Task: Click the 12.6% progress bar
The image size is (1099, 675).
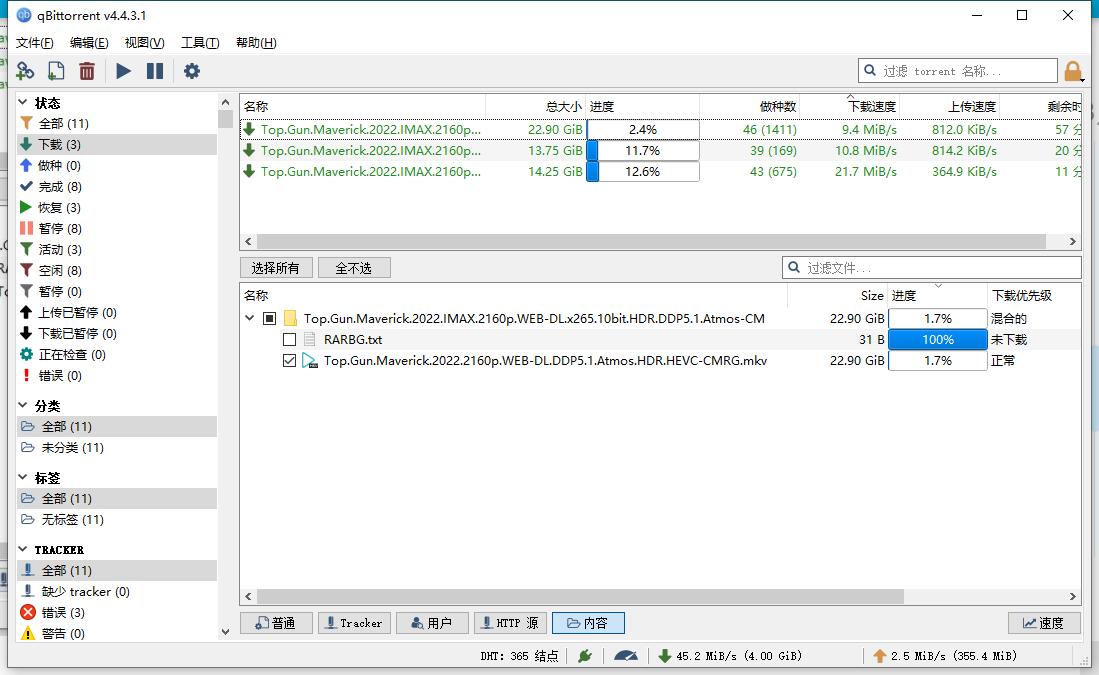Action: (x=643, y=172)
